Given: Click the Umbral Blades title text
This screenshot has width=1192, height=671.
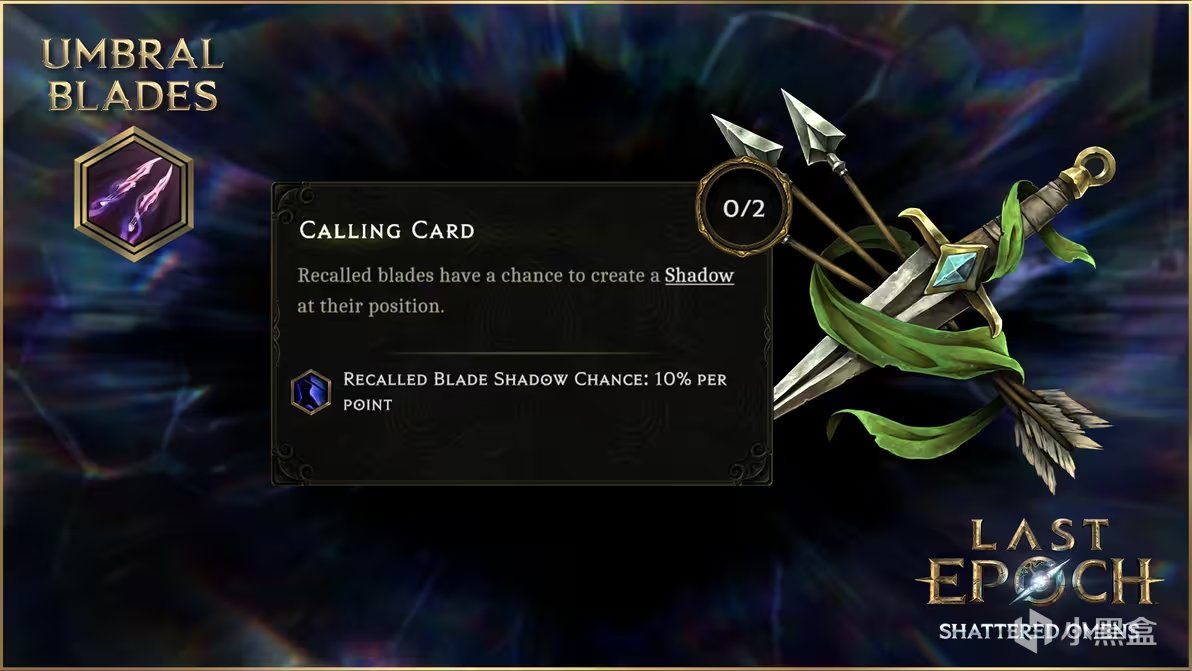Looking at the screenshot, I should 133,74.
